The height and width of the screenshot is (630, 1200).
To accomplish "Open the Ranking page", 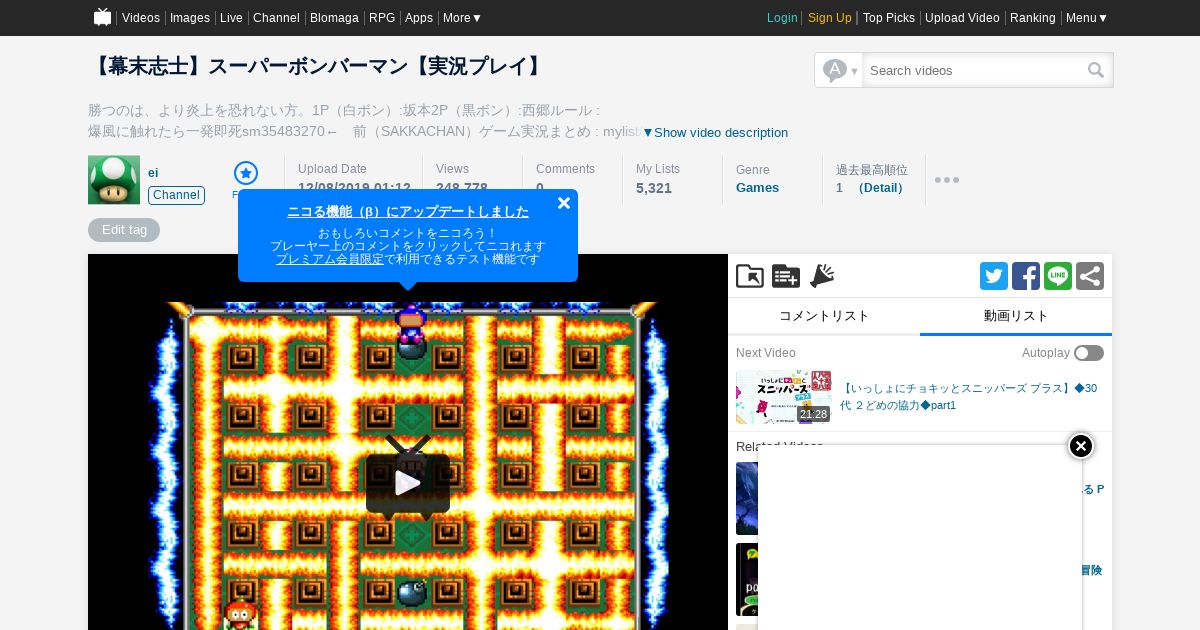I will pyautogui.click(x=1033, y=18).
